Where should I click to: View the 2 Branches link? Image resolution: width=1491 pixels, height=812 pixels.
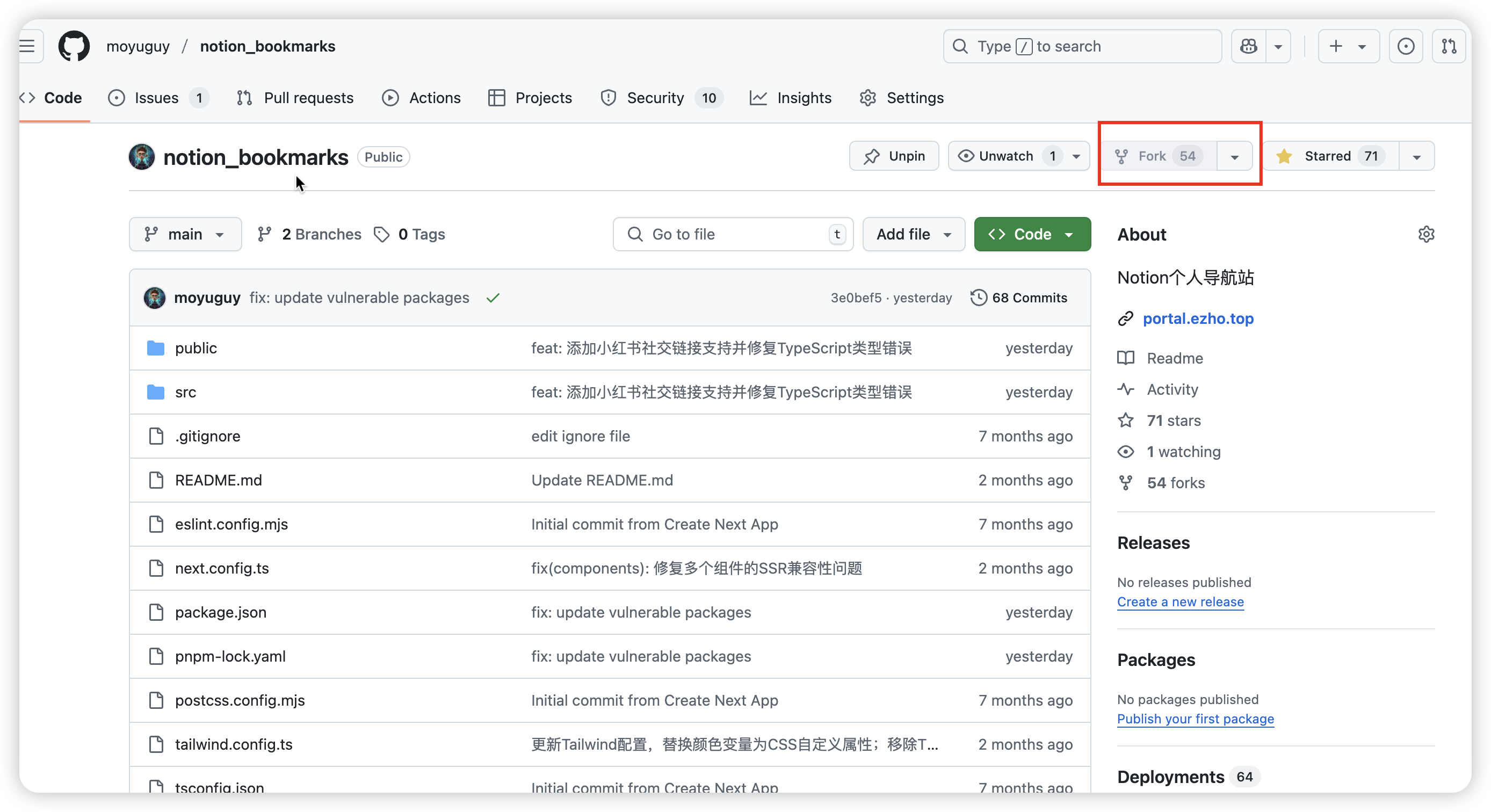310,234
